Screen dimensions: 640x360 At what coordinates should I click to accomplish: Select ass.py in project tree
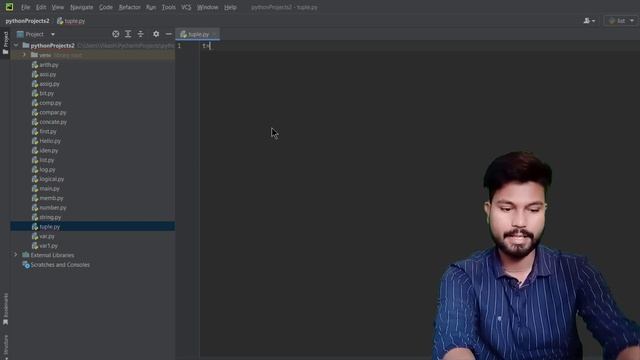(x=48, y=74)
